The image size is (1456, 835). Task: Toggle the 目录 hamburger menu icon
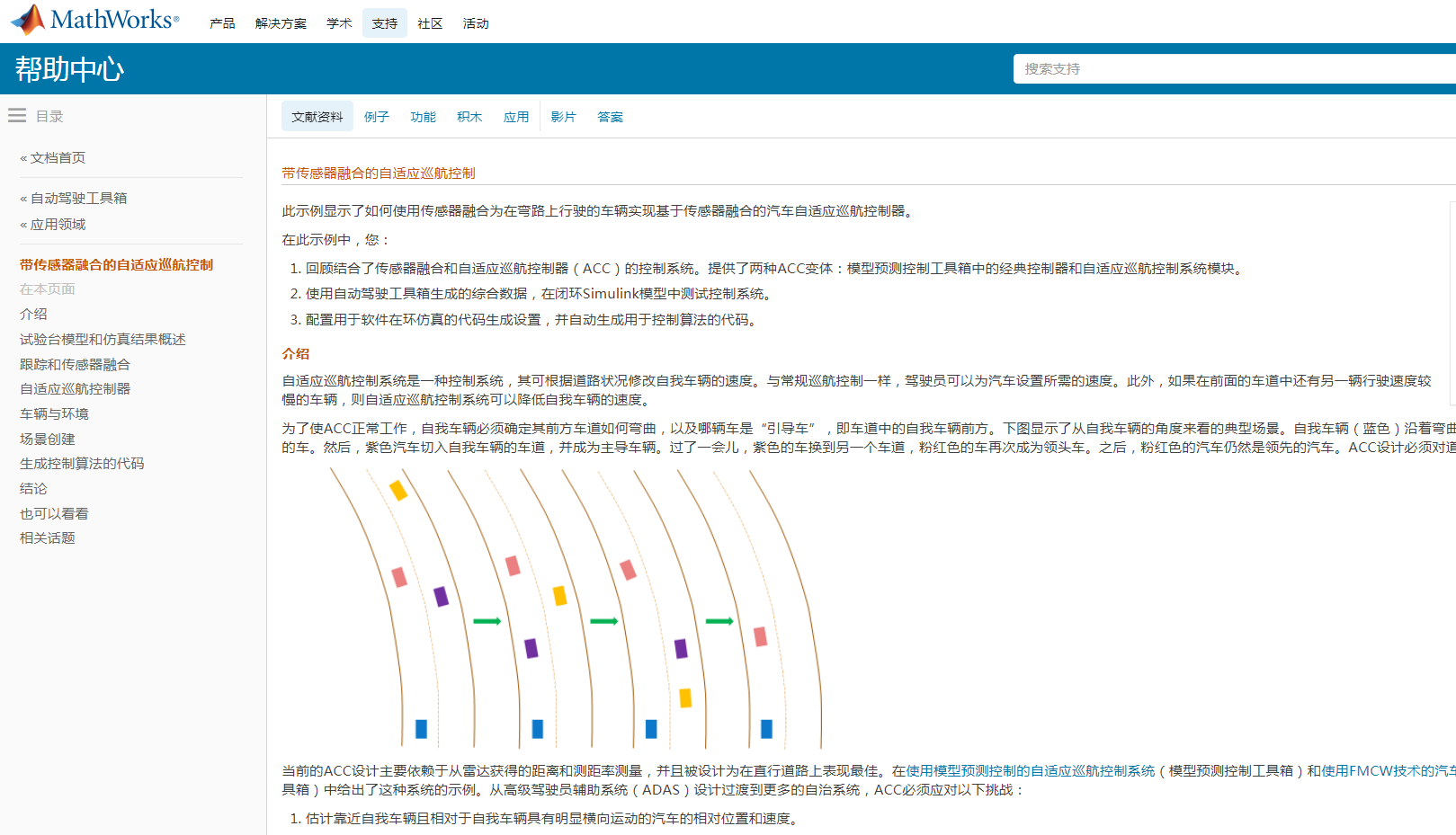coord(17,116)
